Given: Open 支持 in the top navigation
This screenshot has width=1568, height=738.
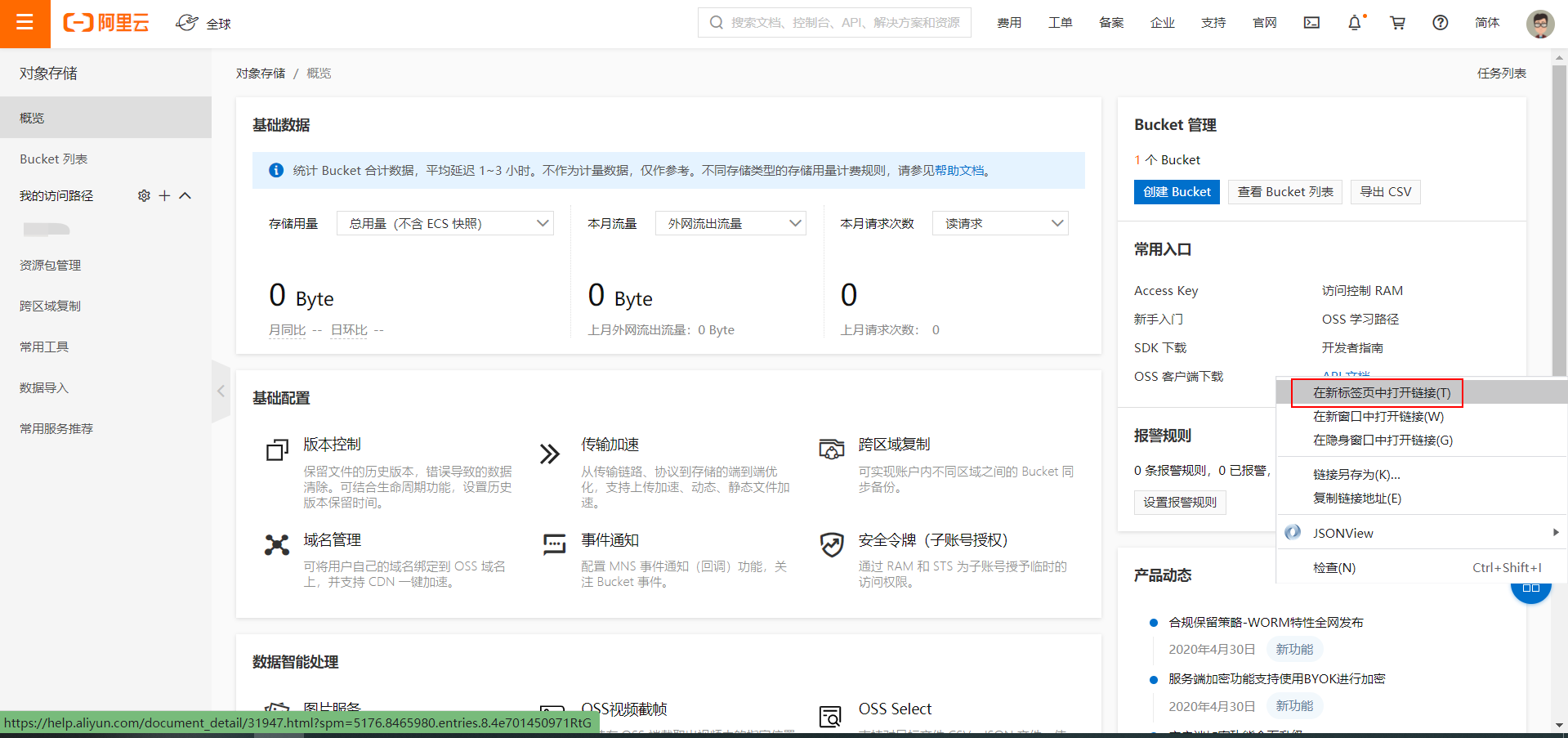Looking at the screenshot, I should tap(1213, 23).
